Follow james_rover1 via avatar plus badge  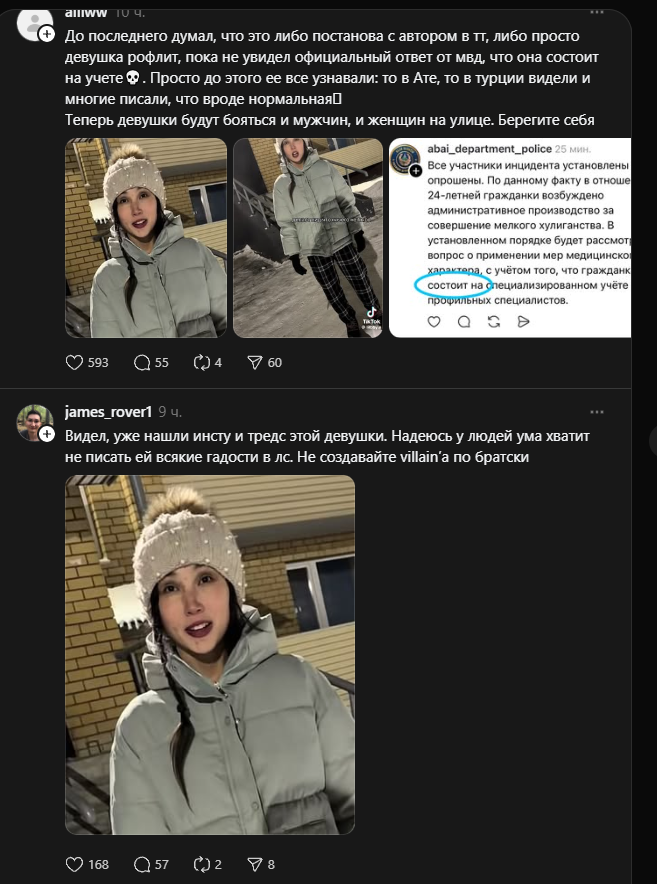pyautogui.click(x=47, y=434)
